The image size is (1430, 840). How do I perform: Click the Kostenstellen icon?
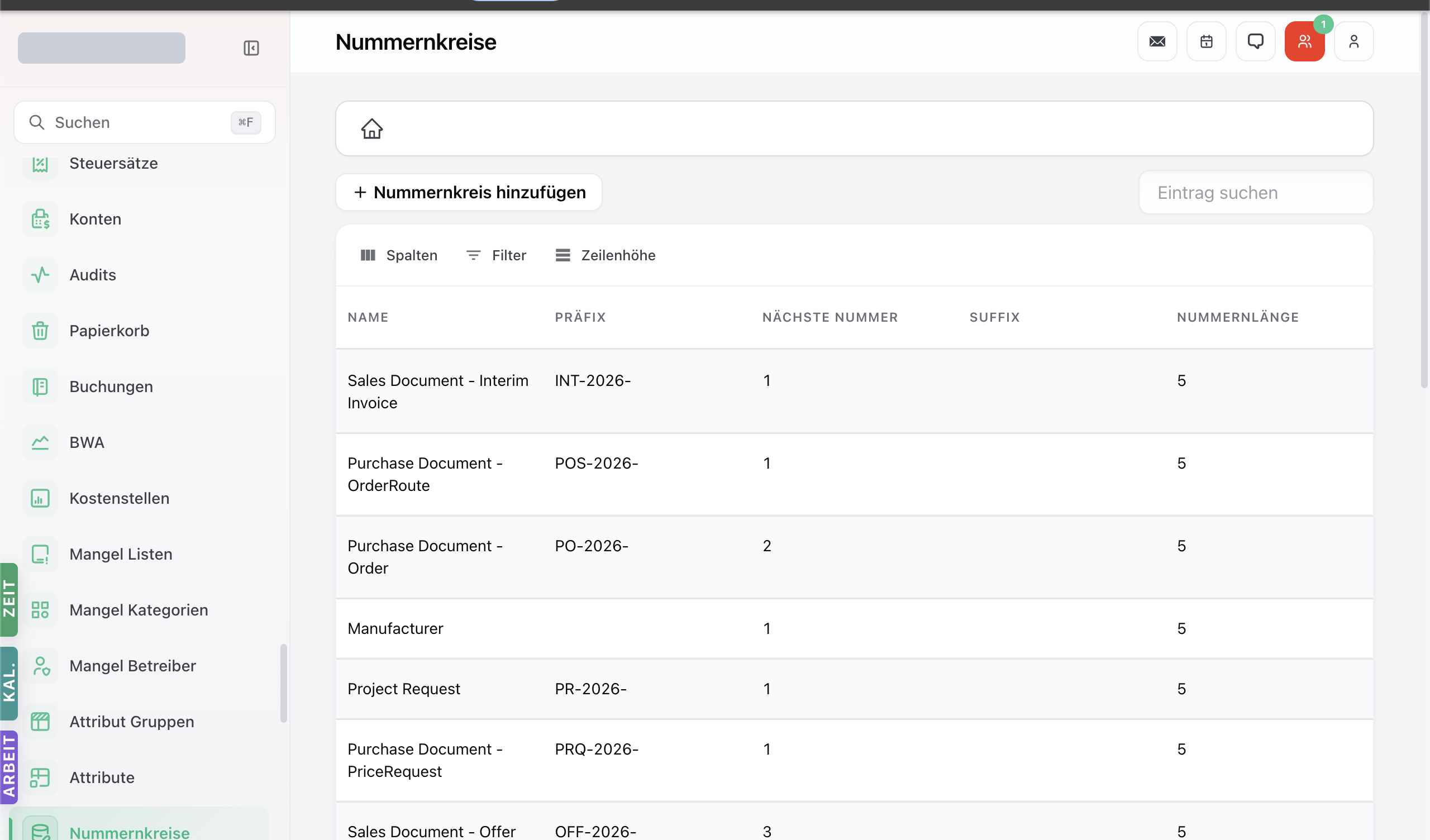tap(40, 498)
